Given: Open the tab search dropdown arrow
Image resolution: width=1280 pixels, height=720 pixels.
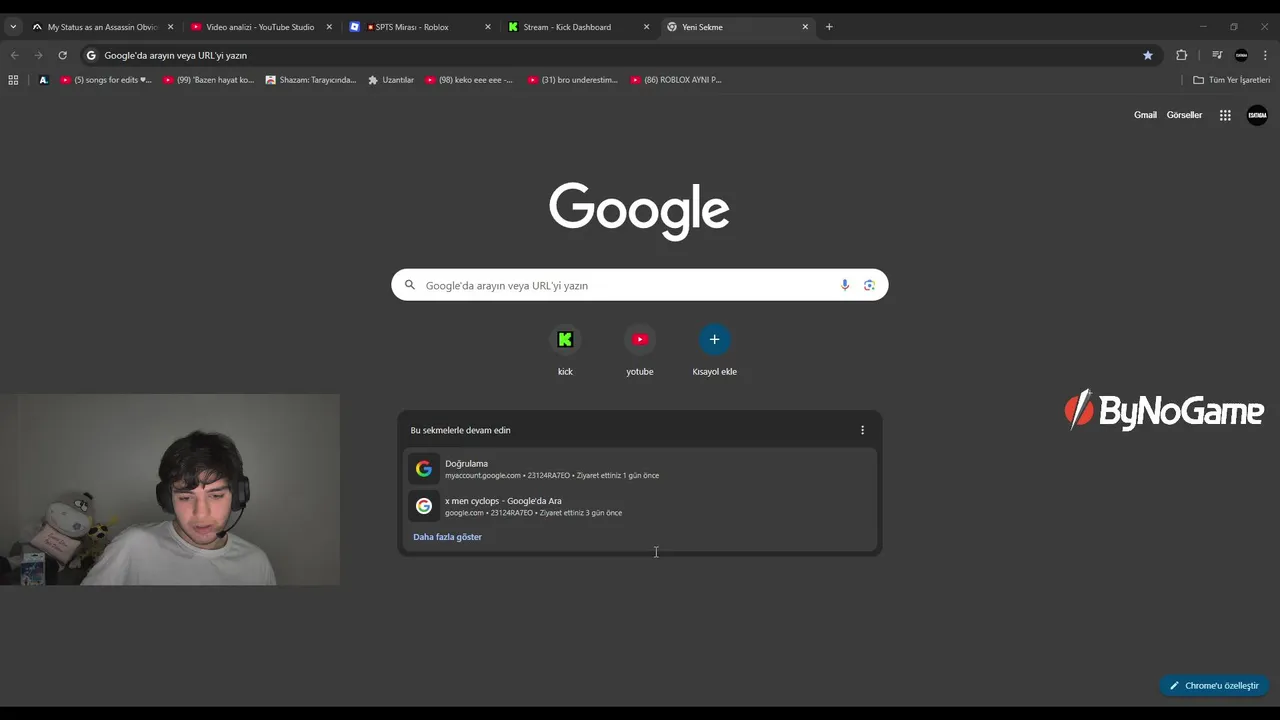Looking at the screenshot, I should pos(13,27).
